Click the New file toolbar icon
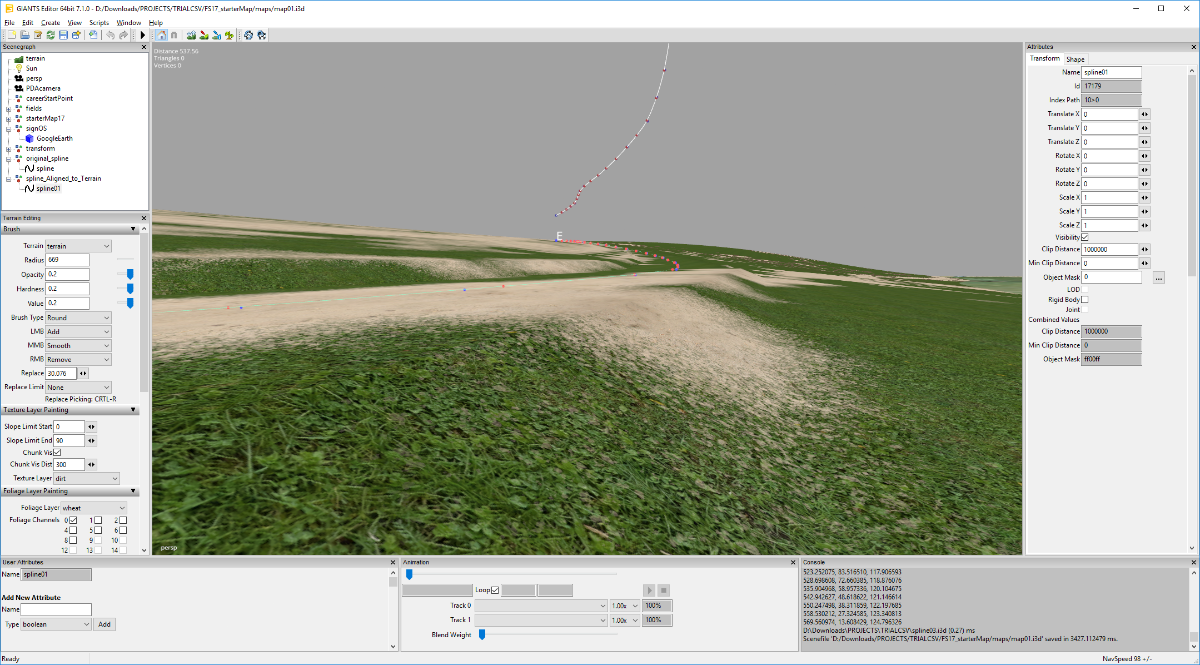The width and height of the screenshot is (1200, 665). coord(11,35)
